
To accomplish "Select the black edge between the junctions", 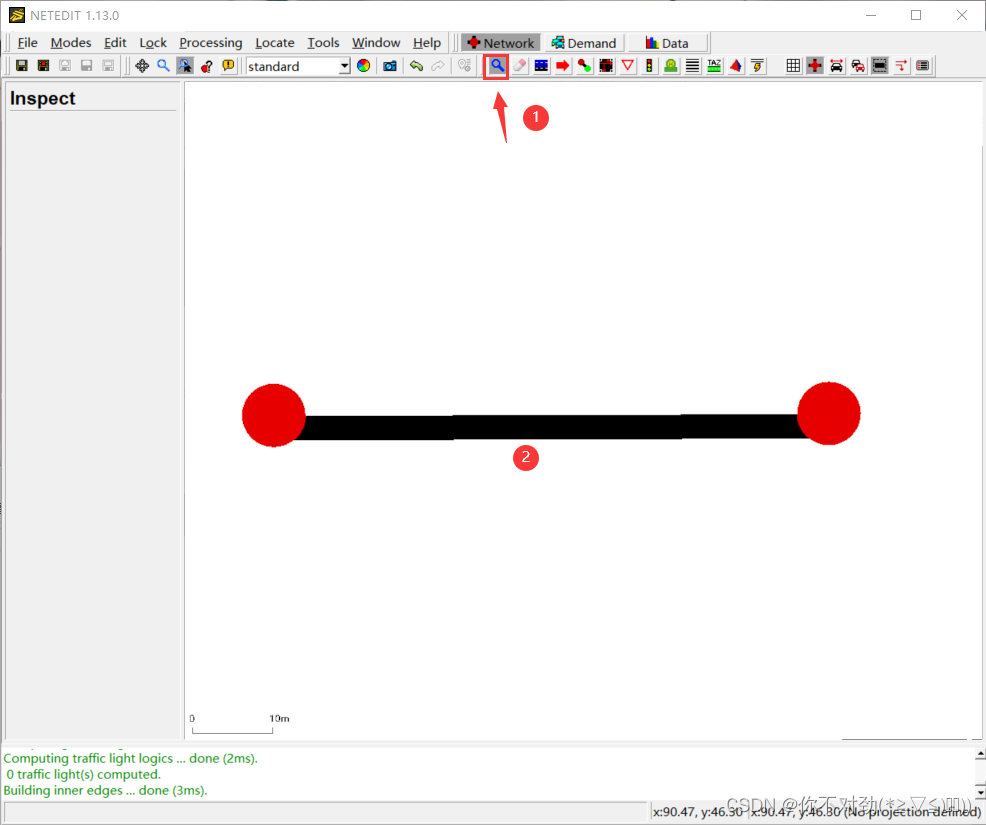I will pyautogui.click(x=551, y=427).
